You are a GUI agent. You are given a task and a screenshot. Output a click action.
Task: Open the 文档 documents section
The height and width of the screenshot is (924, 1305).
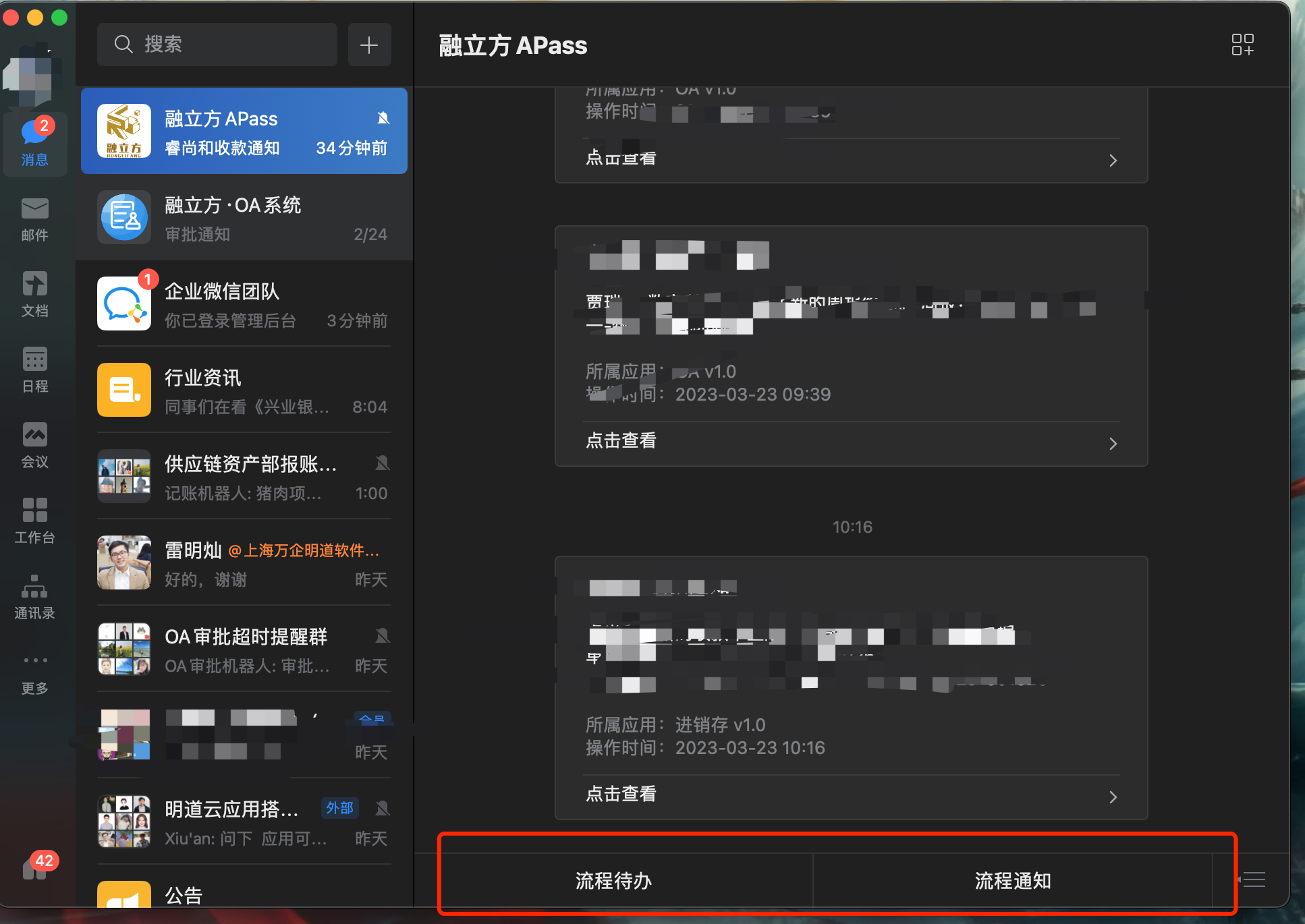click(34, 295)
